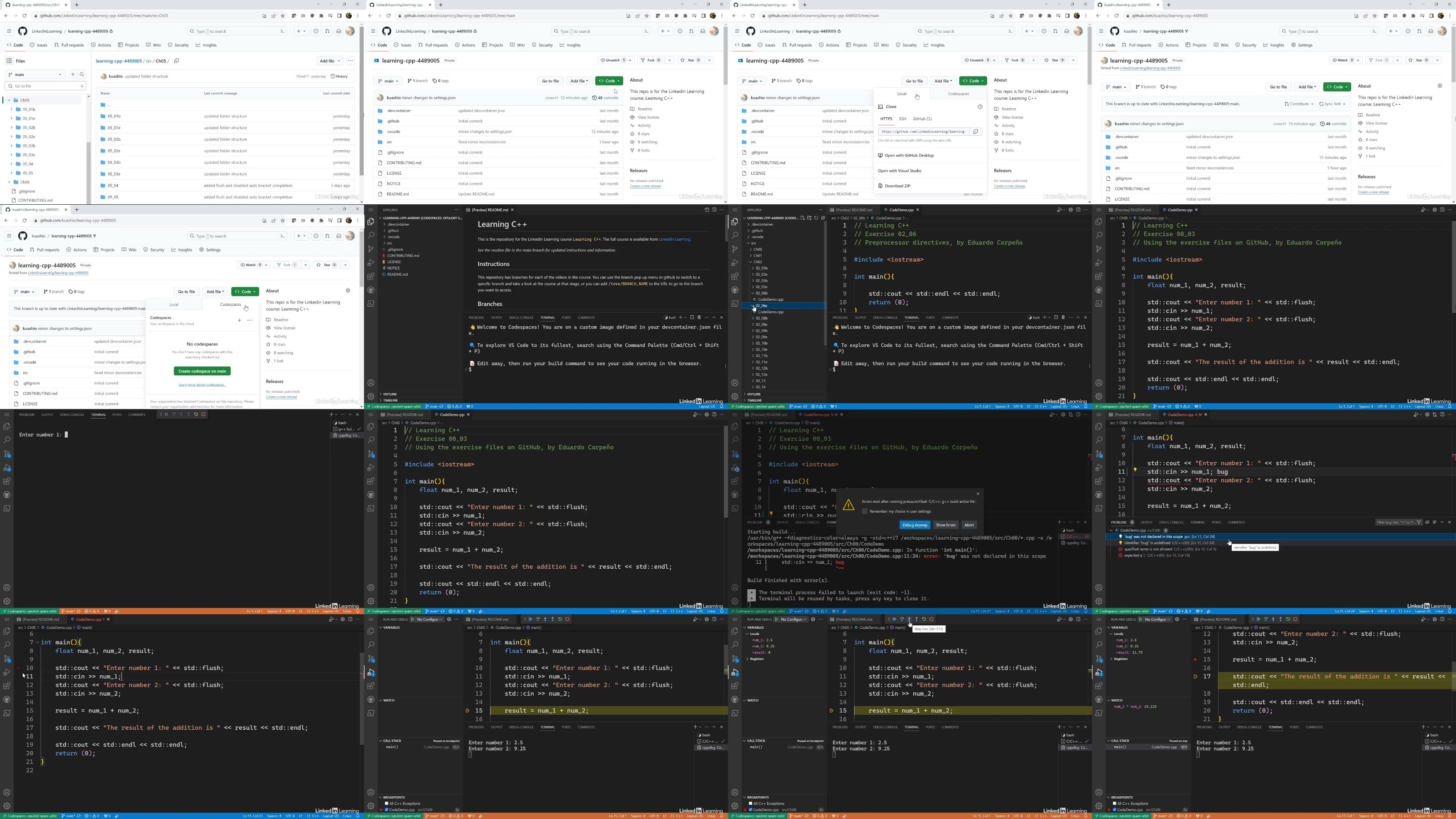Close the preLaunchTask error dialog with X

pyautogui.click(x=978, y=493)
